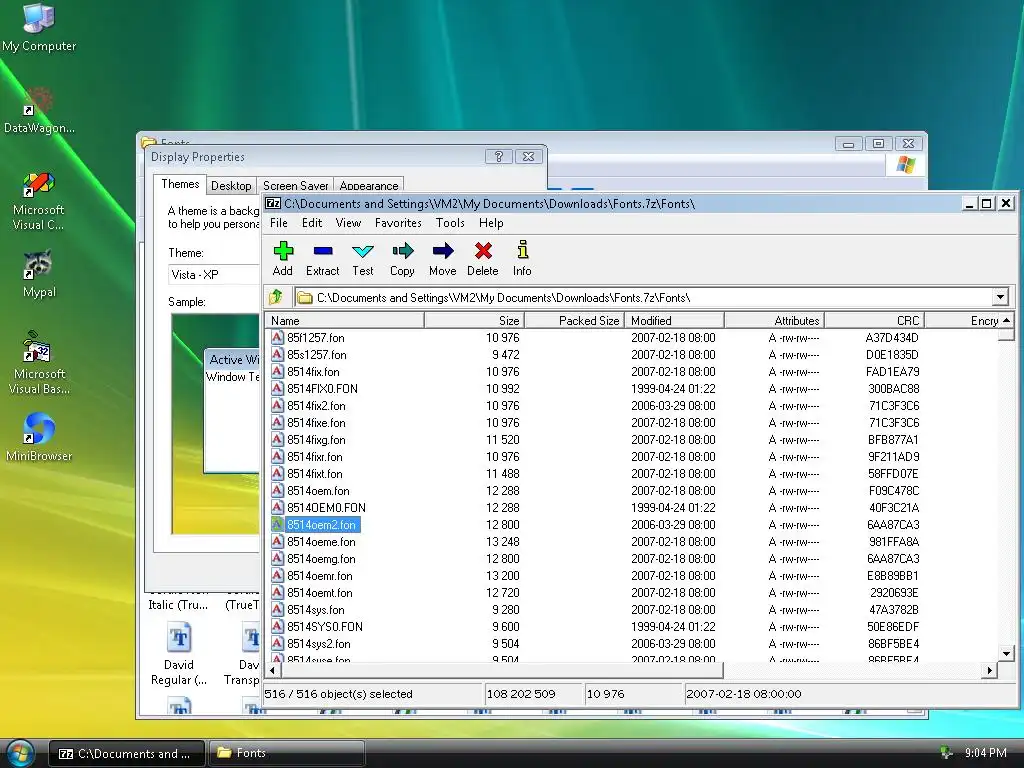Viewport: 1024px width, 768px height.
Task: Click the 7-Zip taskbar button
Action: point(127,754)
